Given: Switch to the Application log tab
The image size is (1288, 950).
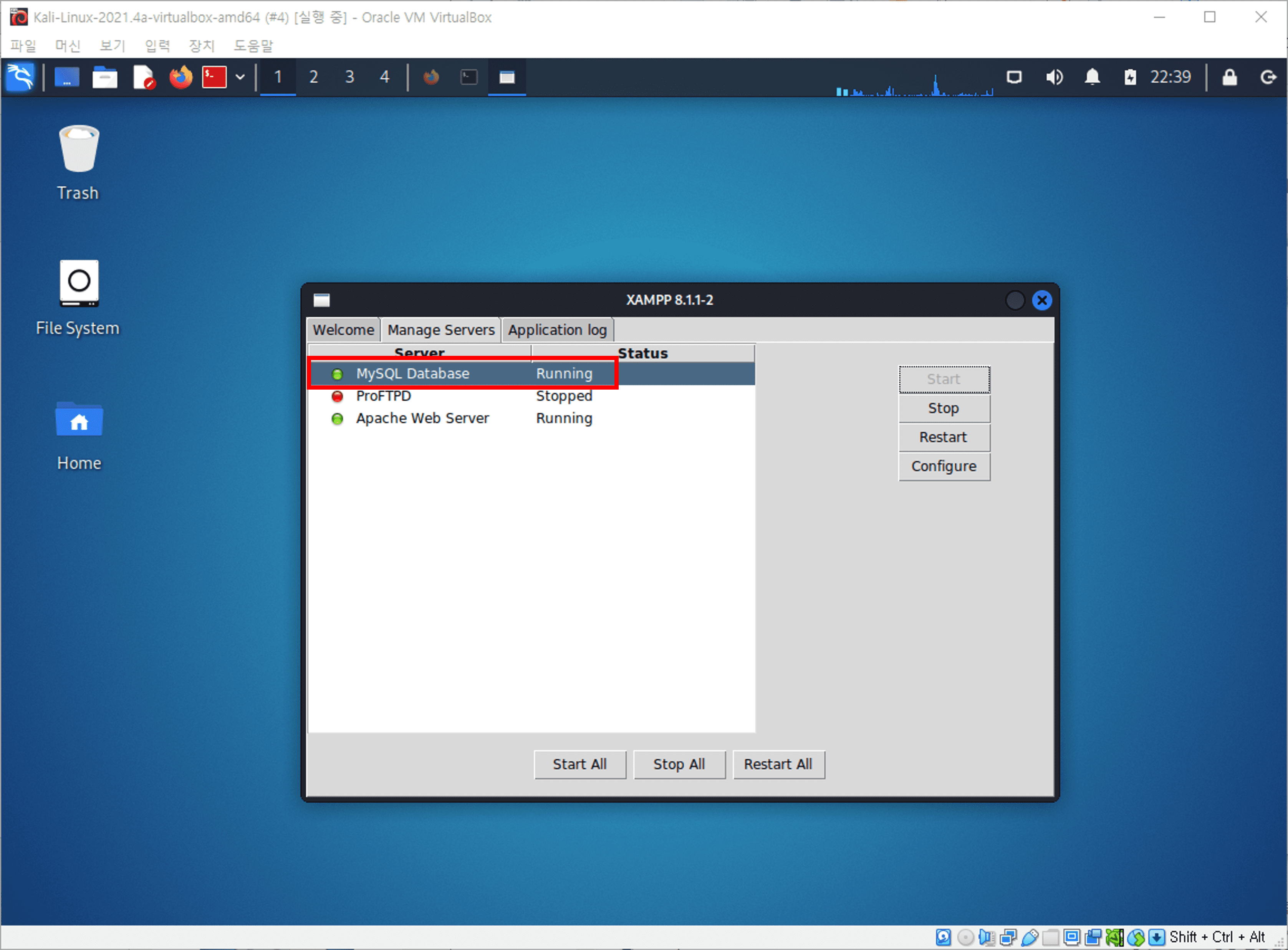Looking at the screenshot, I should [x=558, y=329].
